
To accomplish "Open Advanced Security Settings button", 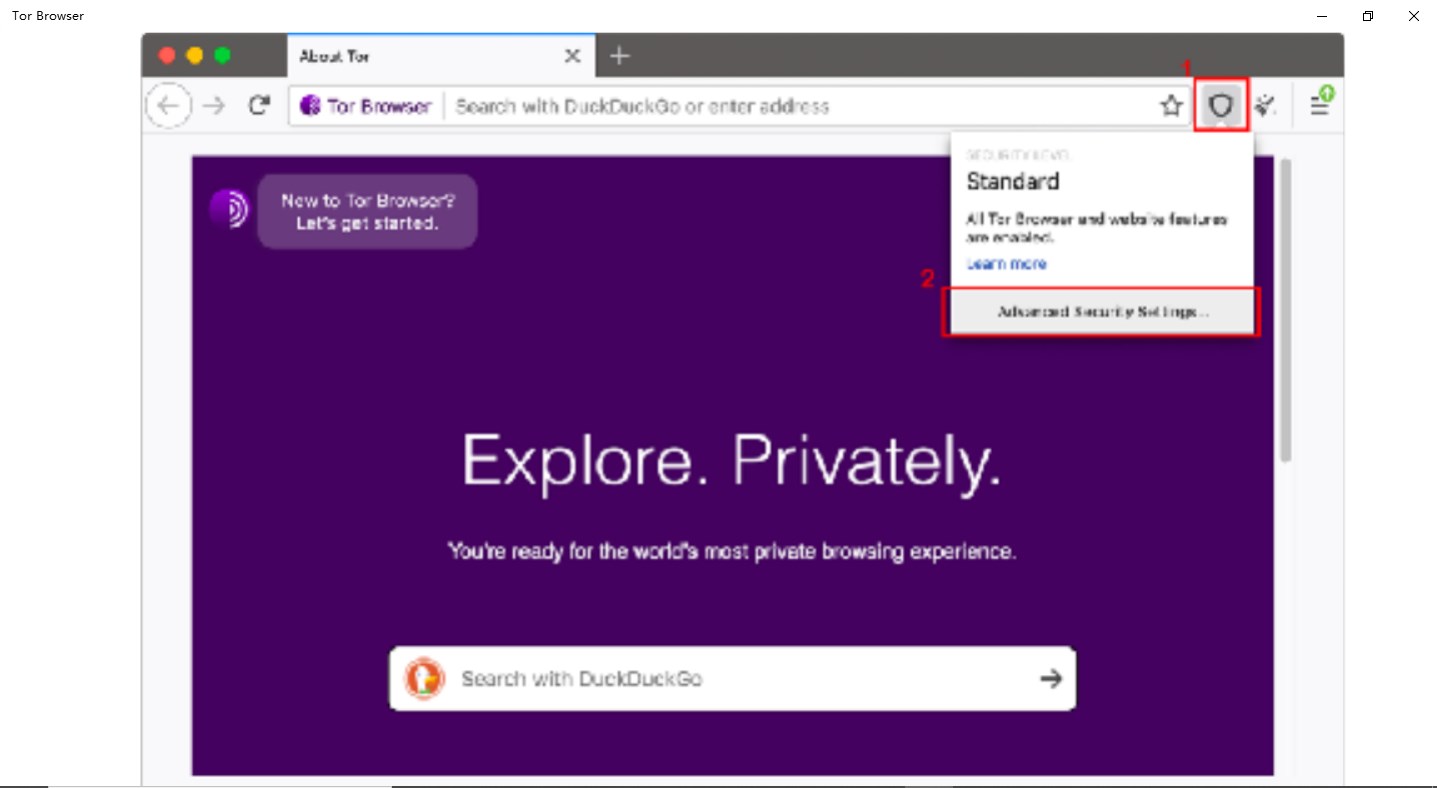I will point(1102,312).
